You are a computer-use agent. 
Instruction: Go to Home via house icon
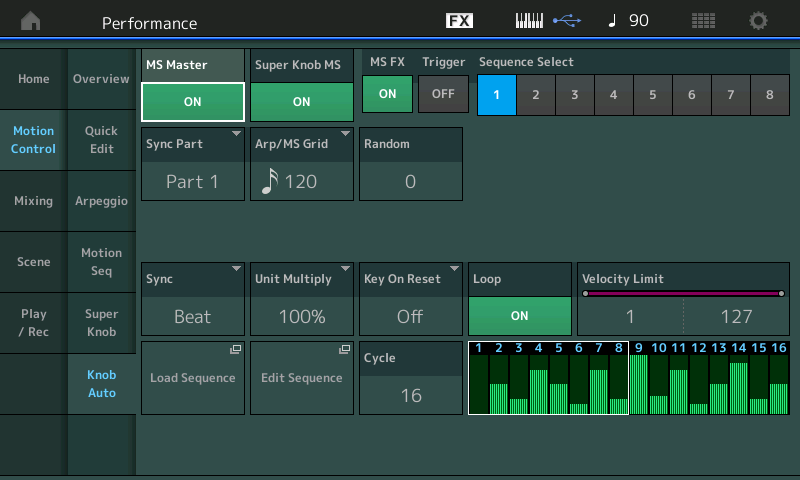[x=32, y=21]
